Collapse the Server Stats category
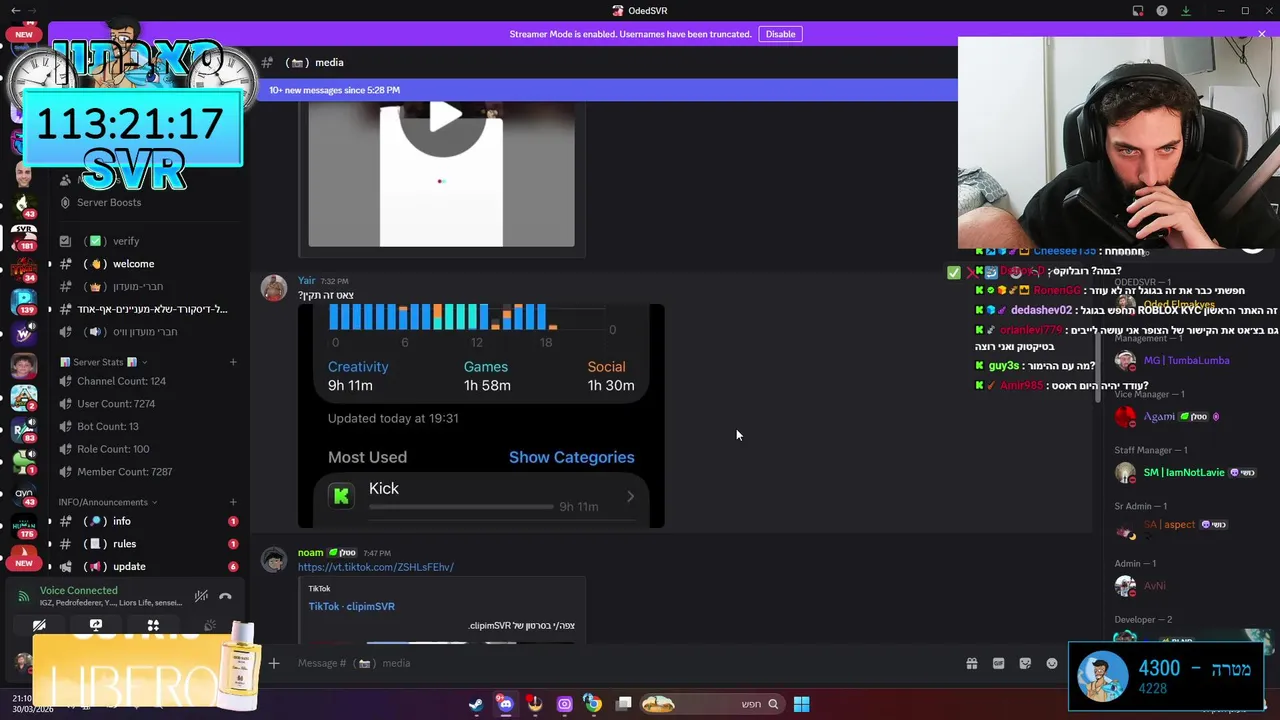 pyautogui.click(x=103, y=362)
